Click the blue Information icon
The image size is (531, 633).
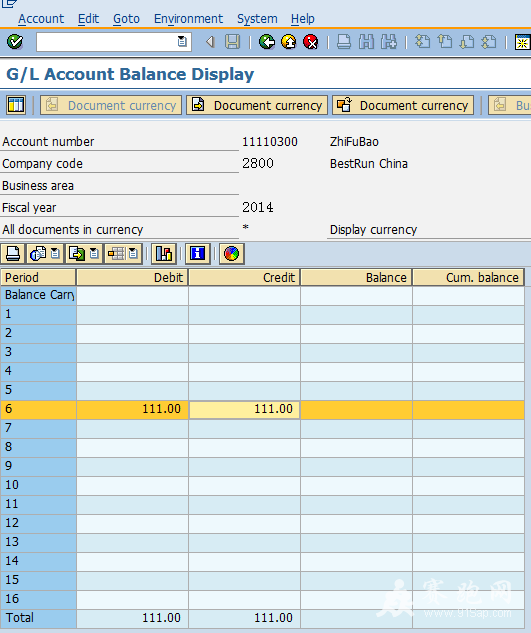point(198,254)
